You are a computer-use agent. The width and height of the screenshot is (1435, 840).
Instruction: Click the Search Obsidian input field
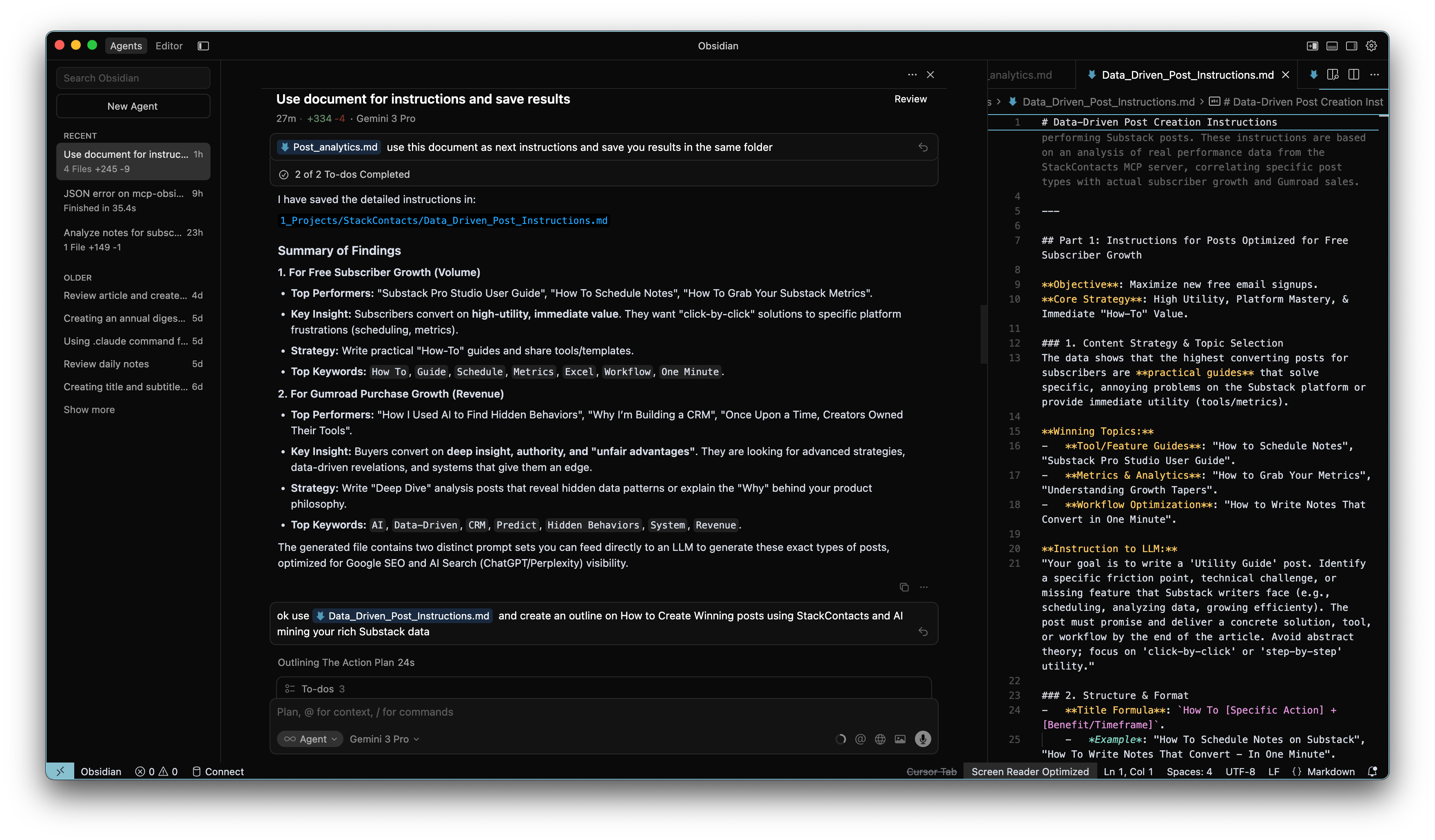point(133,78)
